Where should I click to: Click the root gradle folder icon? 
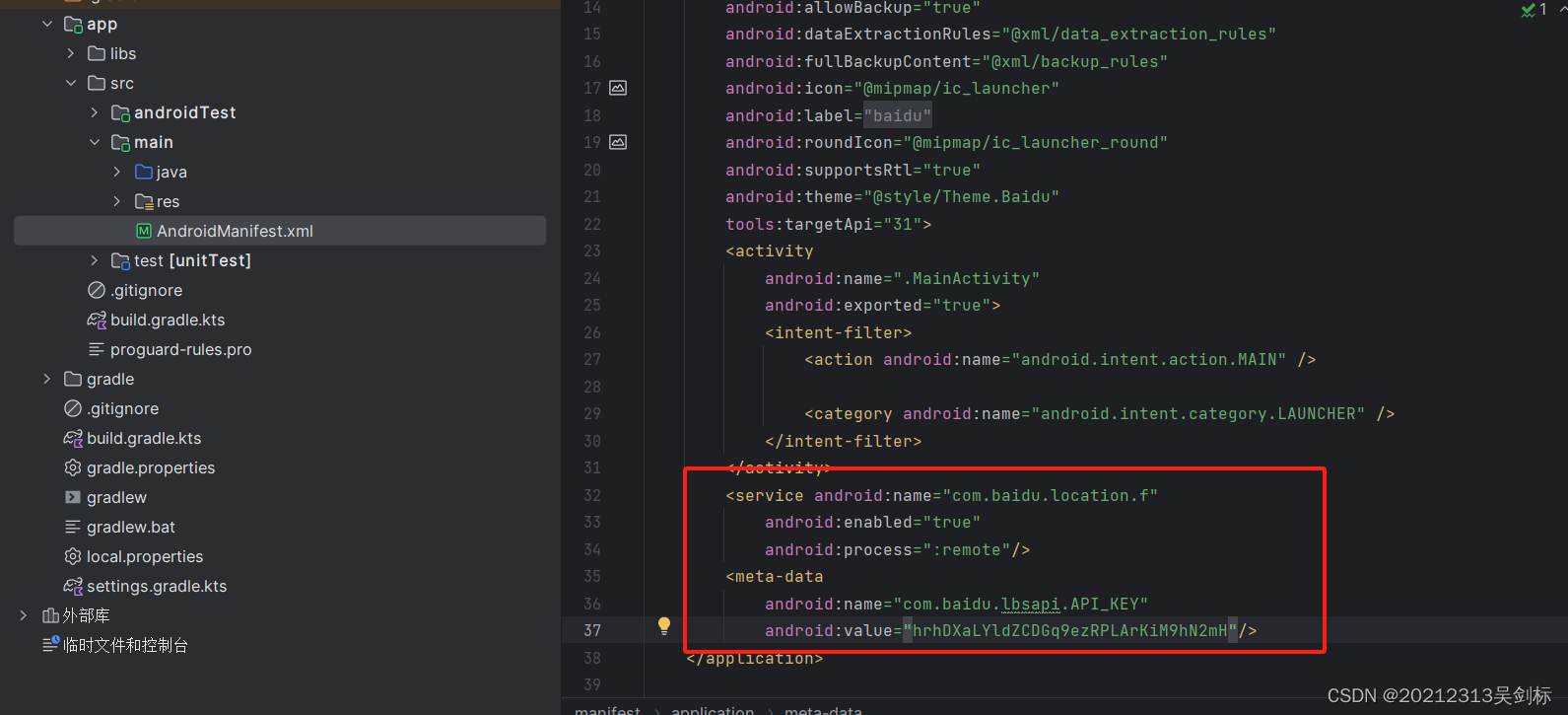(73, 379)
